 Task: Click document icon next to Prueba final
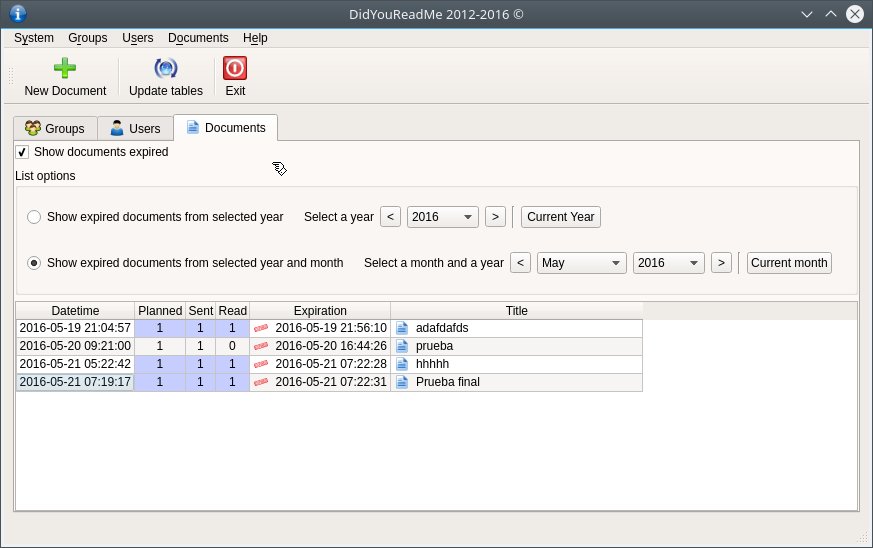402,382
